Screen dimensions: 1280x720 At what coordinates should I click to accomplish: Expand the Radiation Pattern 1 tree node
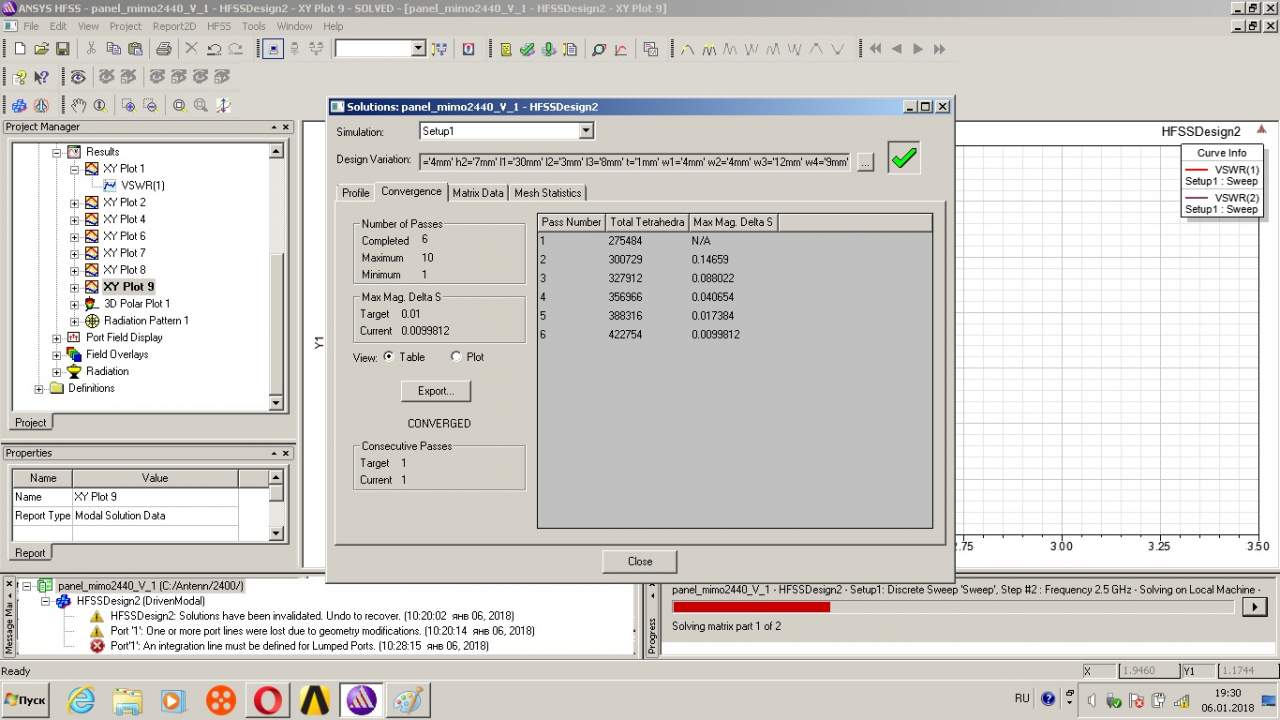click(x=75, y=321)
